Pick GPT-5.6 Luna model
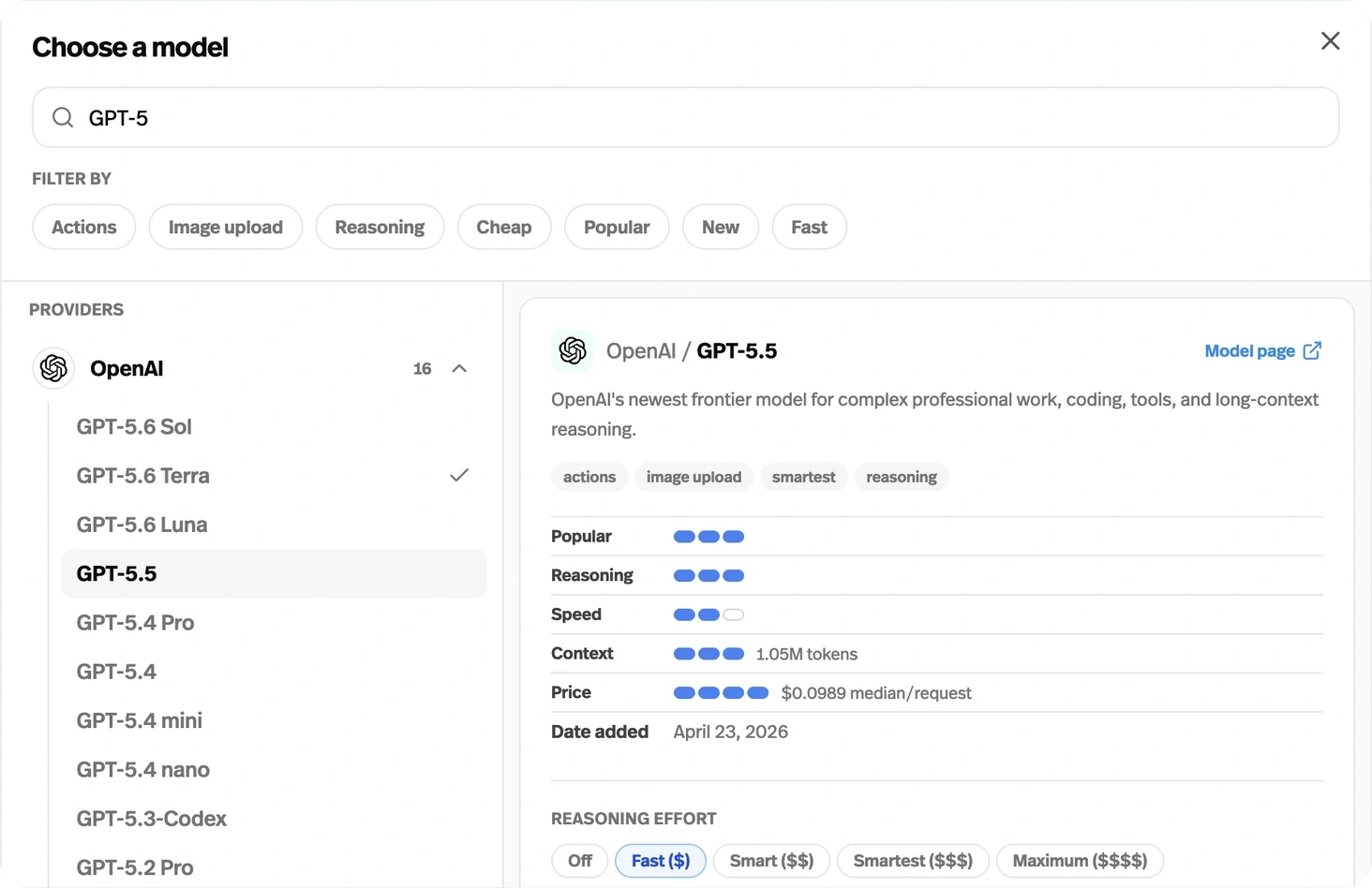Image resolution: width=1372 pixels, height=888 pixels. pyautogui.click(x=274, y=525)
